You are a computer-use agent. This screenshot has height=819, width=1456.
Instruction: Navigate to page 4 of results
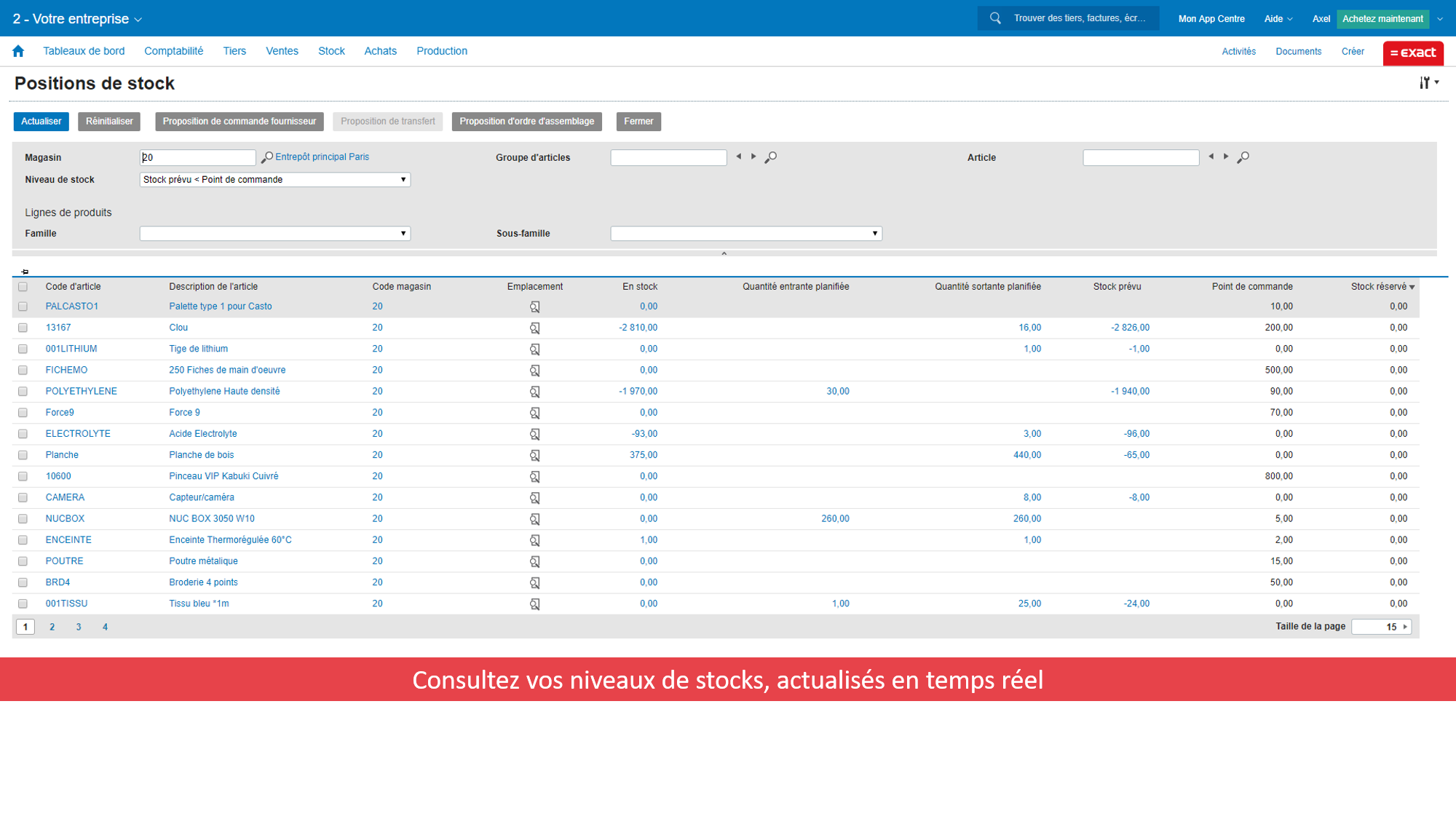pos(104,627)
